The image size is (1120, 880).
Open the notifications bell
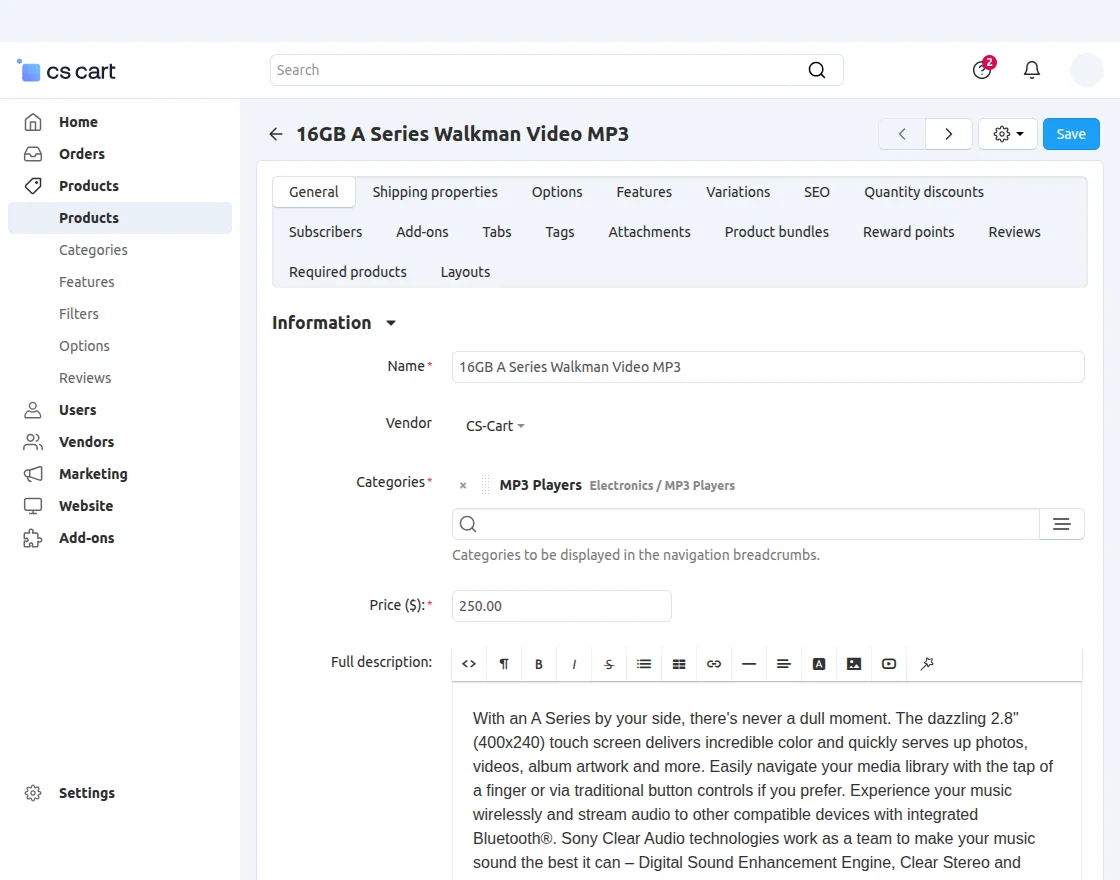[1032, 70]
